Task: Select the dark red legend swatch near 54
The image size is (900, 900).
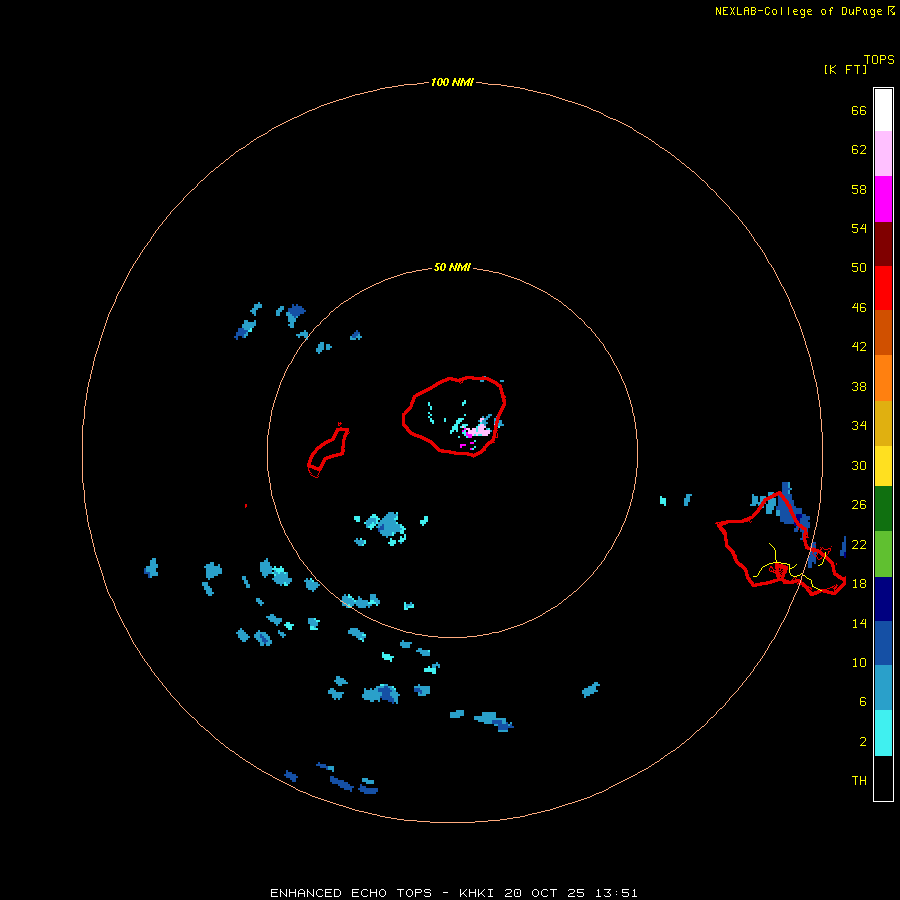Action: coord(883,244)
